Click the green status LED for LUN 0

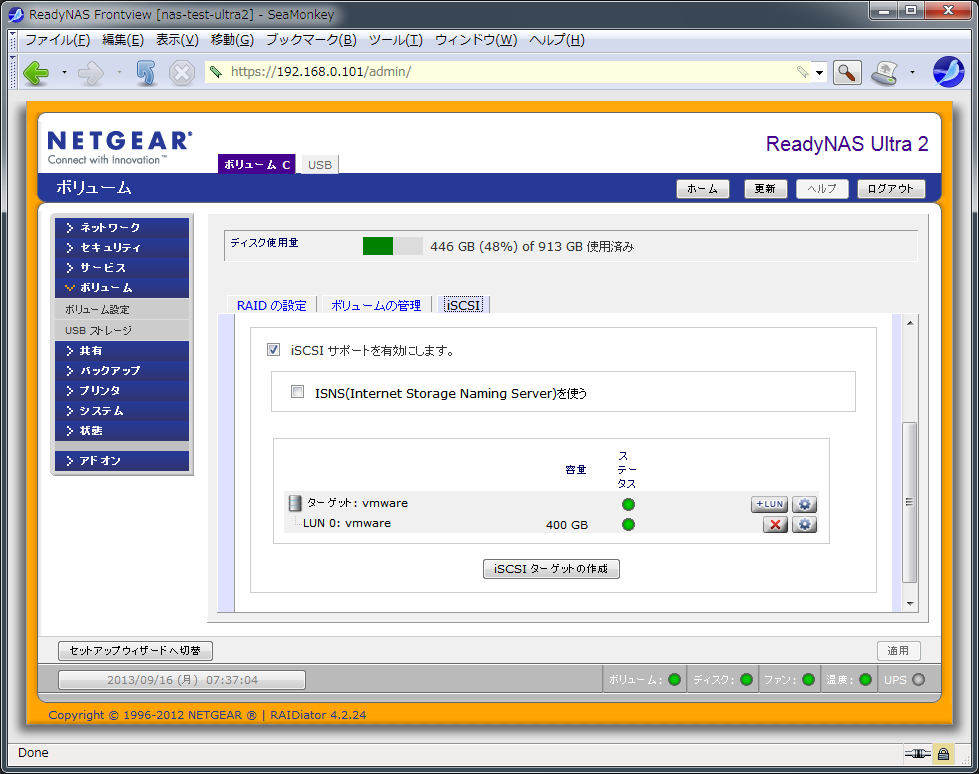628,524
